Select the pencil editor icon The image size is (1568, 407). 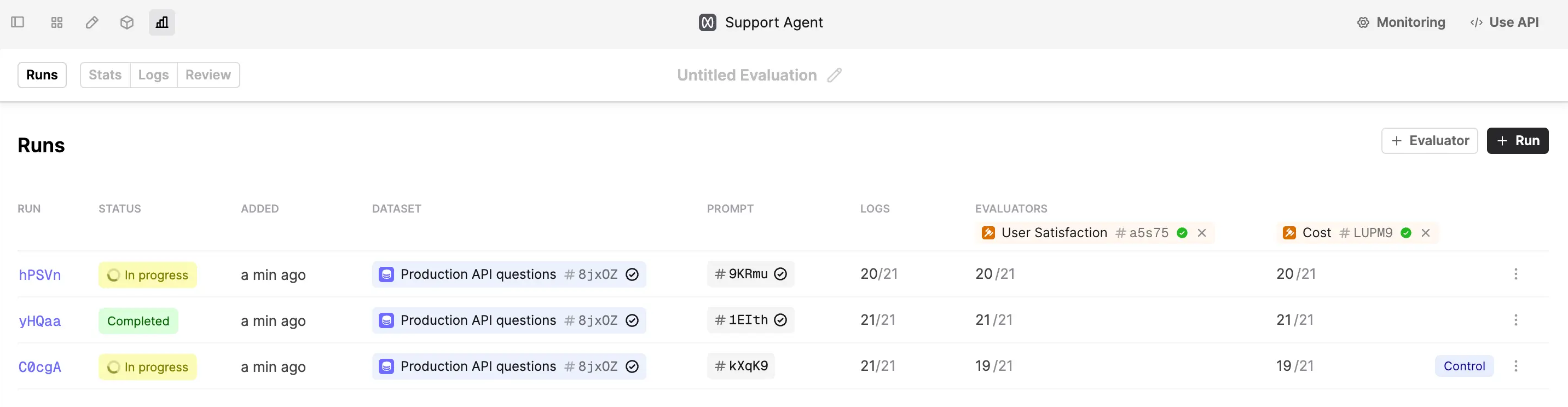(91, 22)
